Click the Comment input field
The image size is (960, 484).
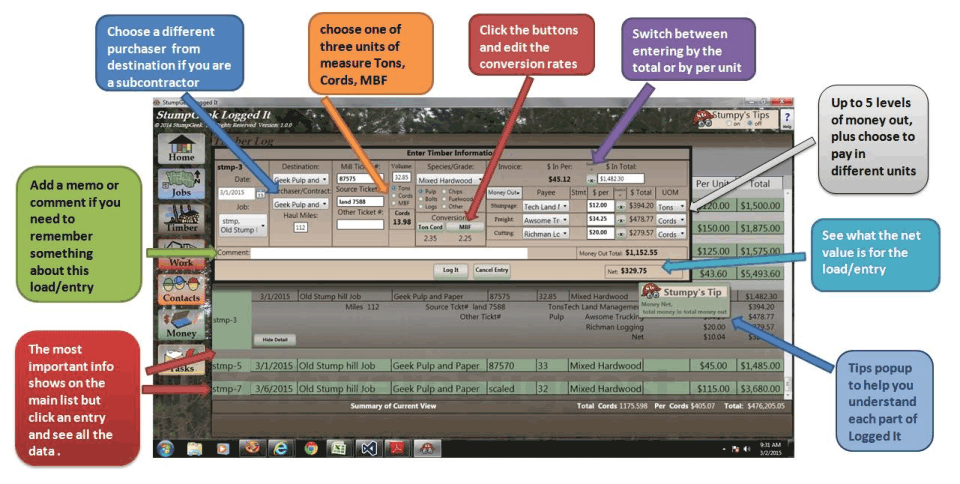pyautogui.click(x=389, y=253)
